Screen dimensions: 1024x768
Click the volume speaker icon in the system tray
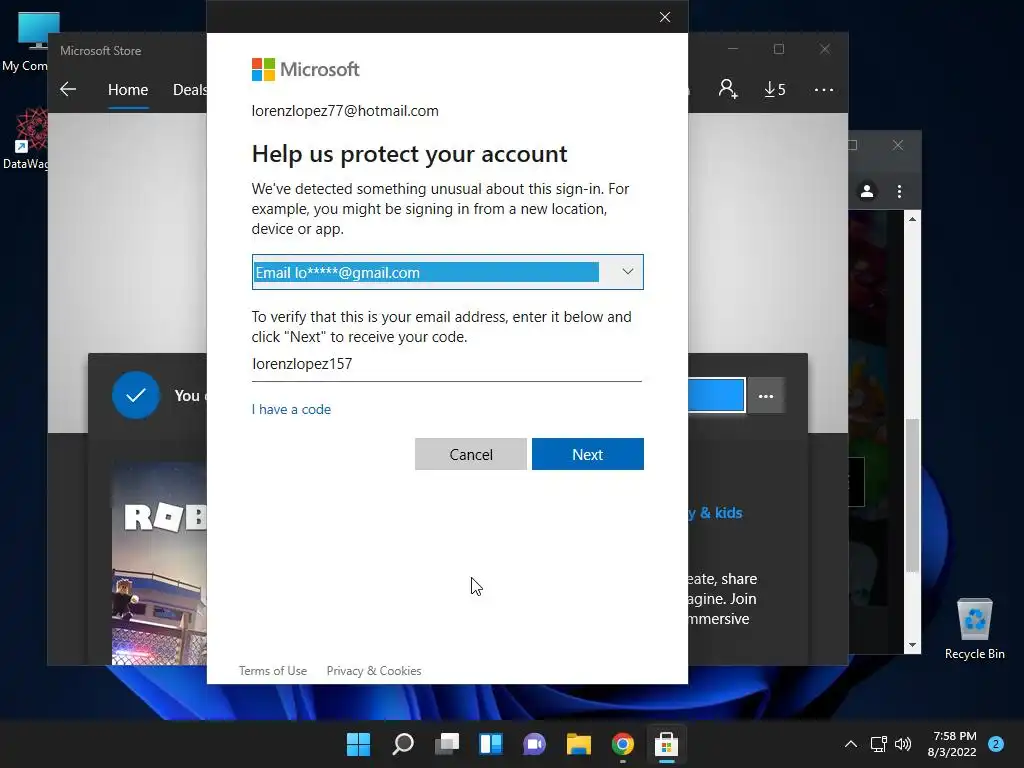(903, 744)
